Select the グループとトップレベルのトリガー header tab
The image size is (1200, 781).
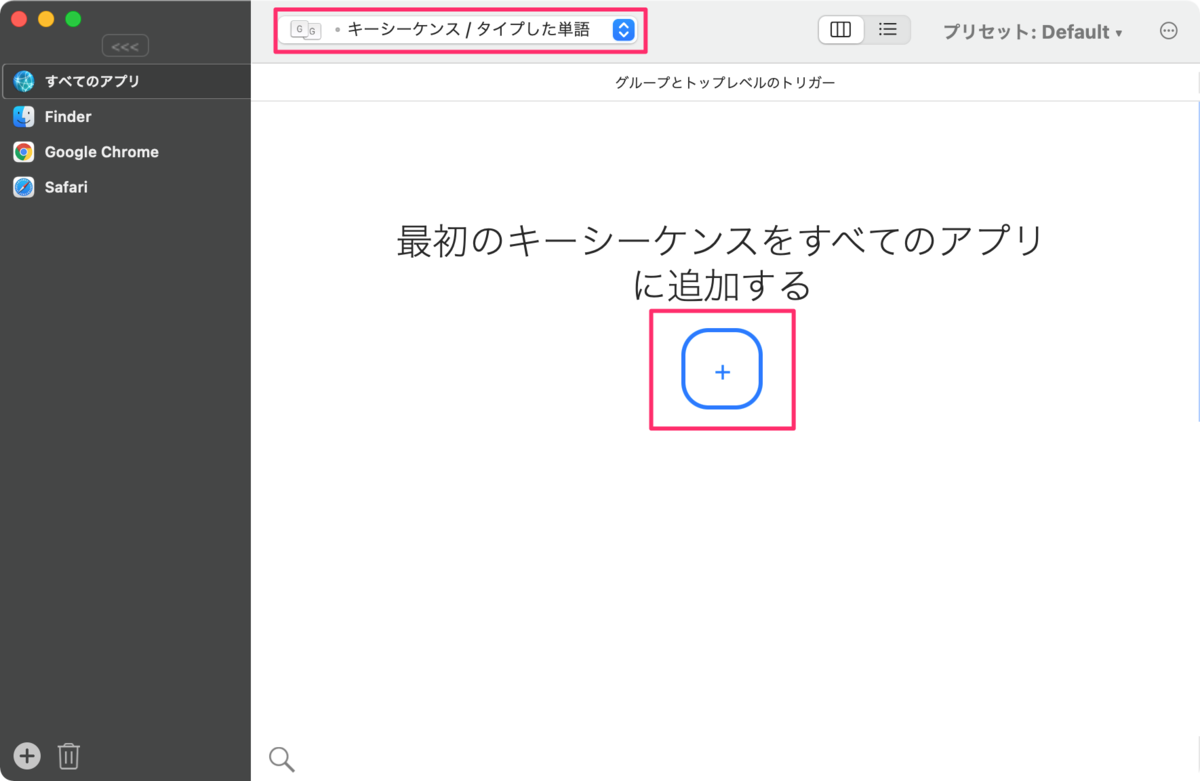[724, 82]
